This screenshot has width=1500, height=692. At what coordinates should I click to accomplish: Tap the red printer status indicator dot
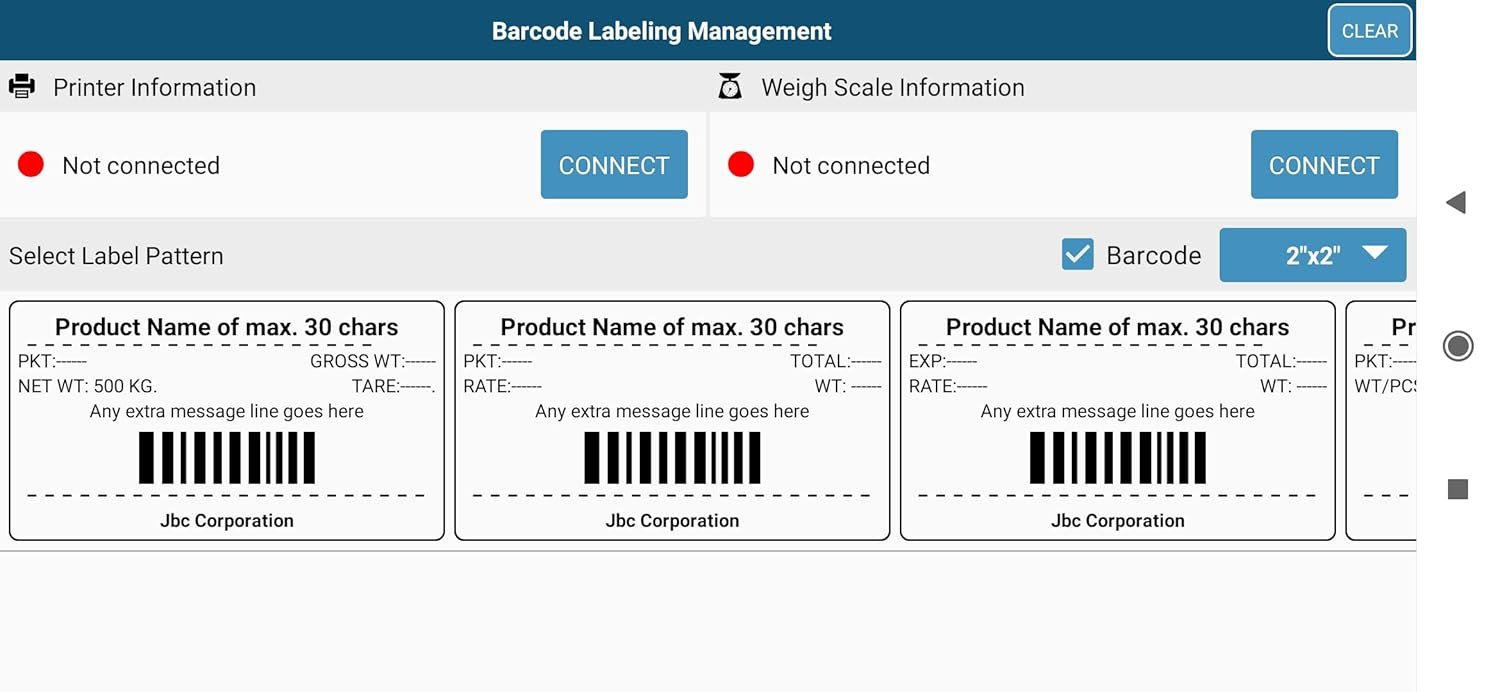point(31,165)
